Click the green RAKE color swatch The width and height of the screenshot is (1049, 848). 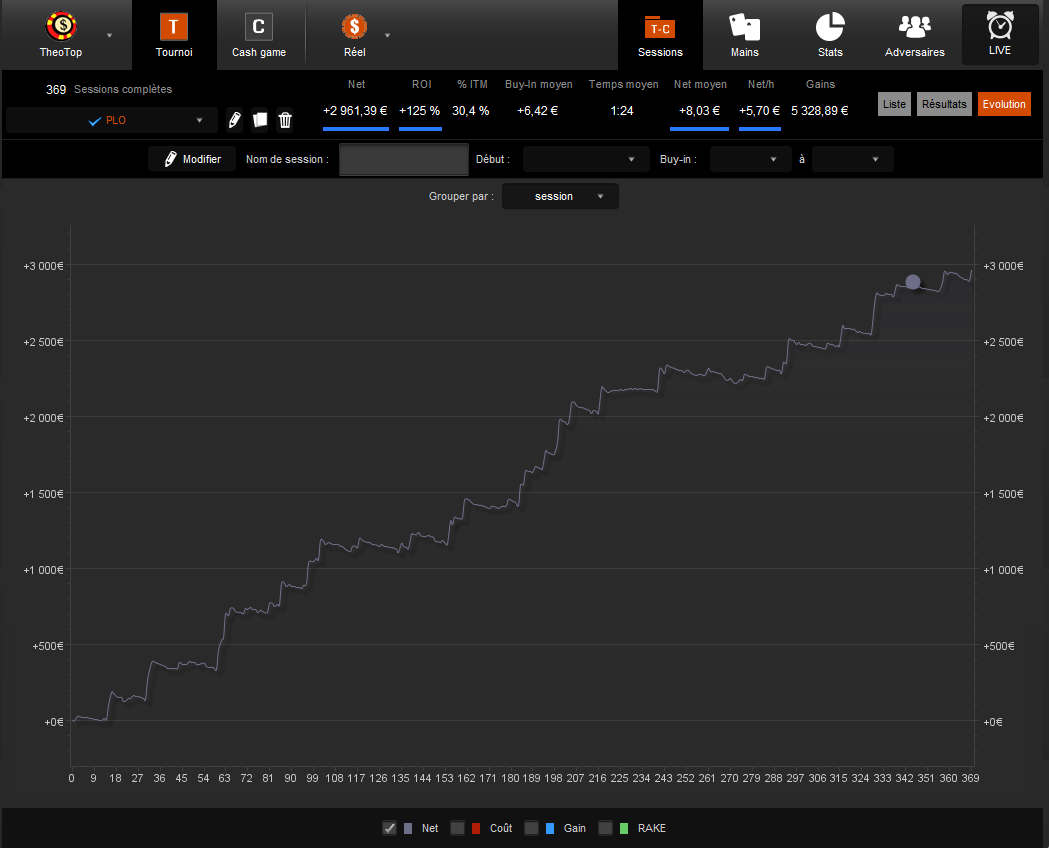[x=624, y=829]
